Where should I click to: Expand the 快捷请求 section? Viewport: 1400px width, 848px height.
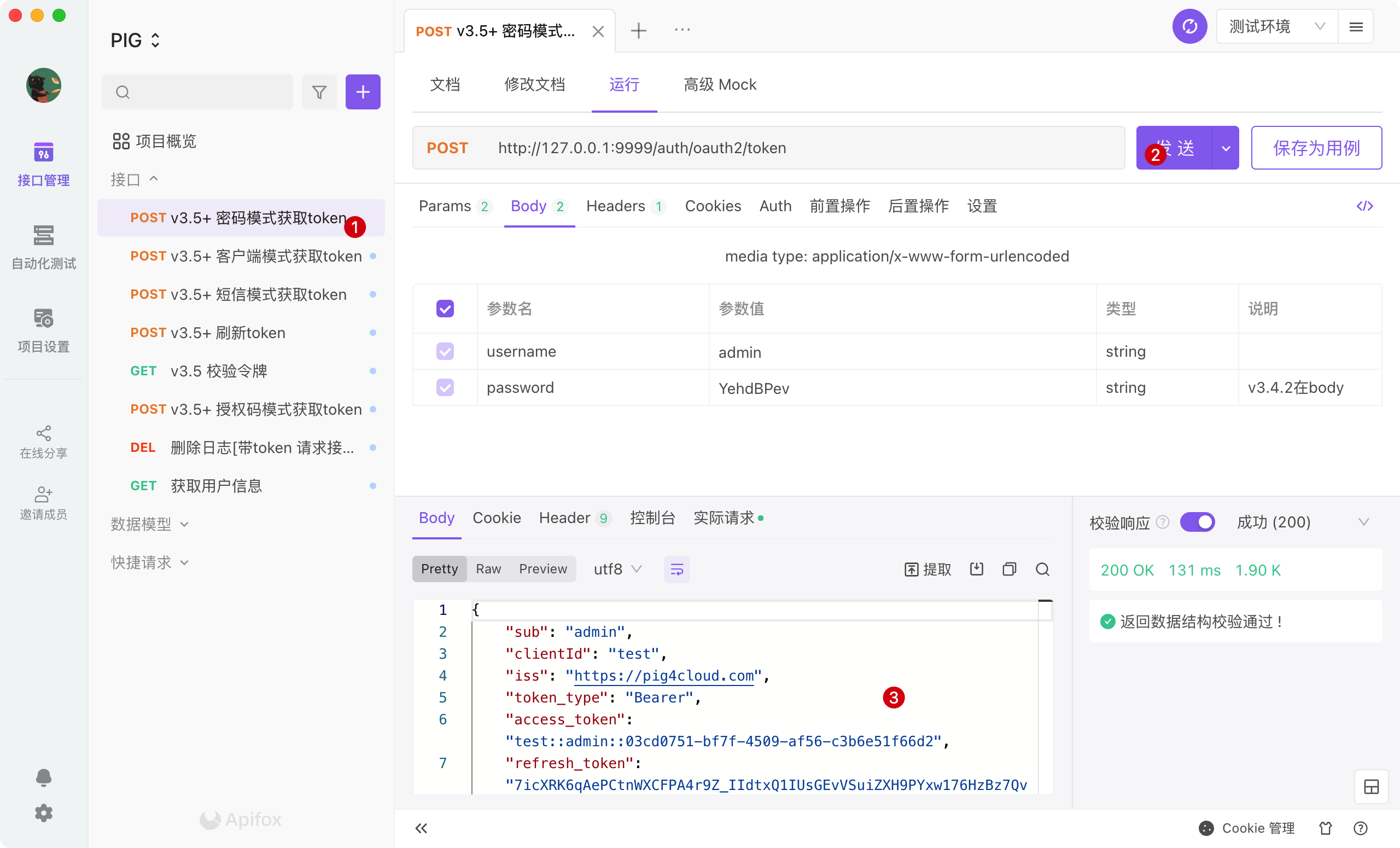(149, 562)
